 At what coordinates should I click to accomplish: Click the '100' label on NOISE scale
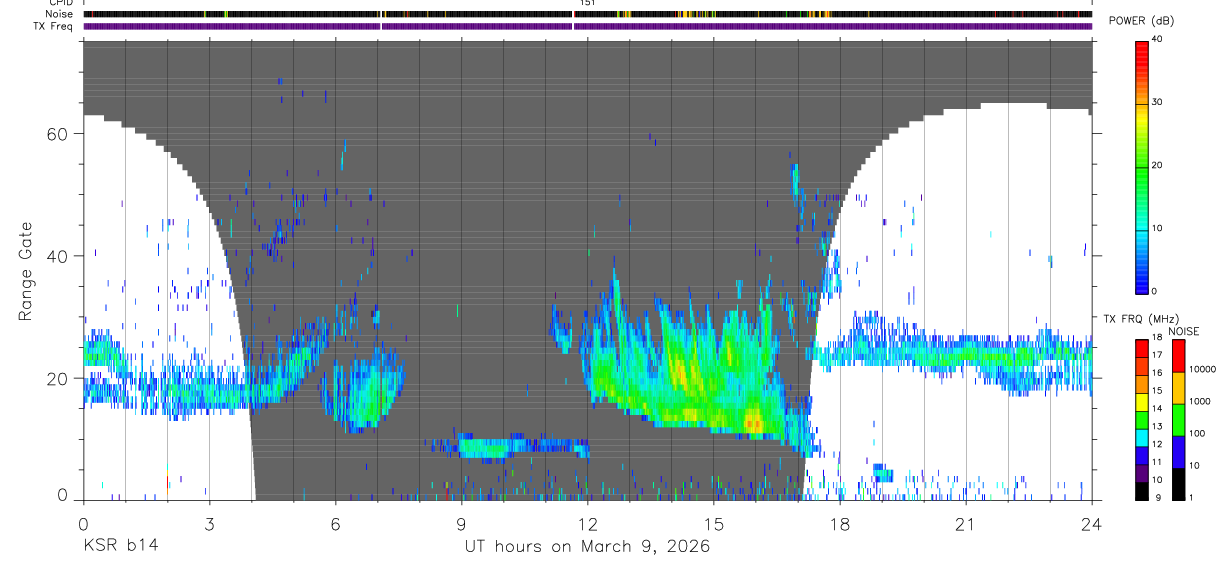[x=1196, y=433]
